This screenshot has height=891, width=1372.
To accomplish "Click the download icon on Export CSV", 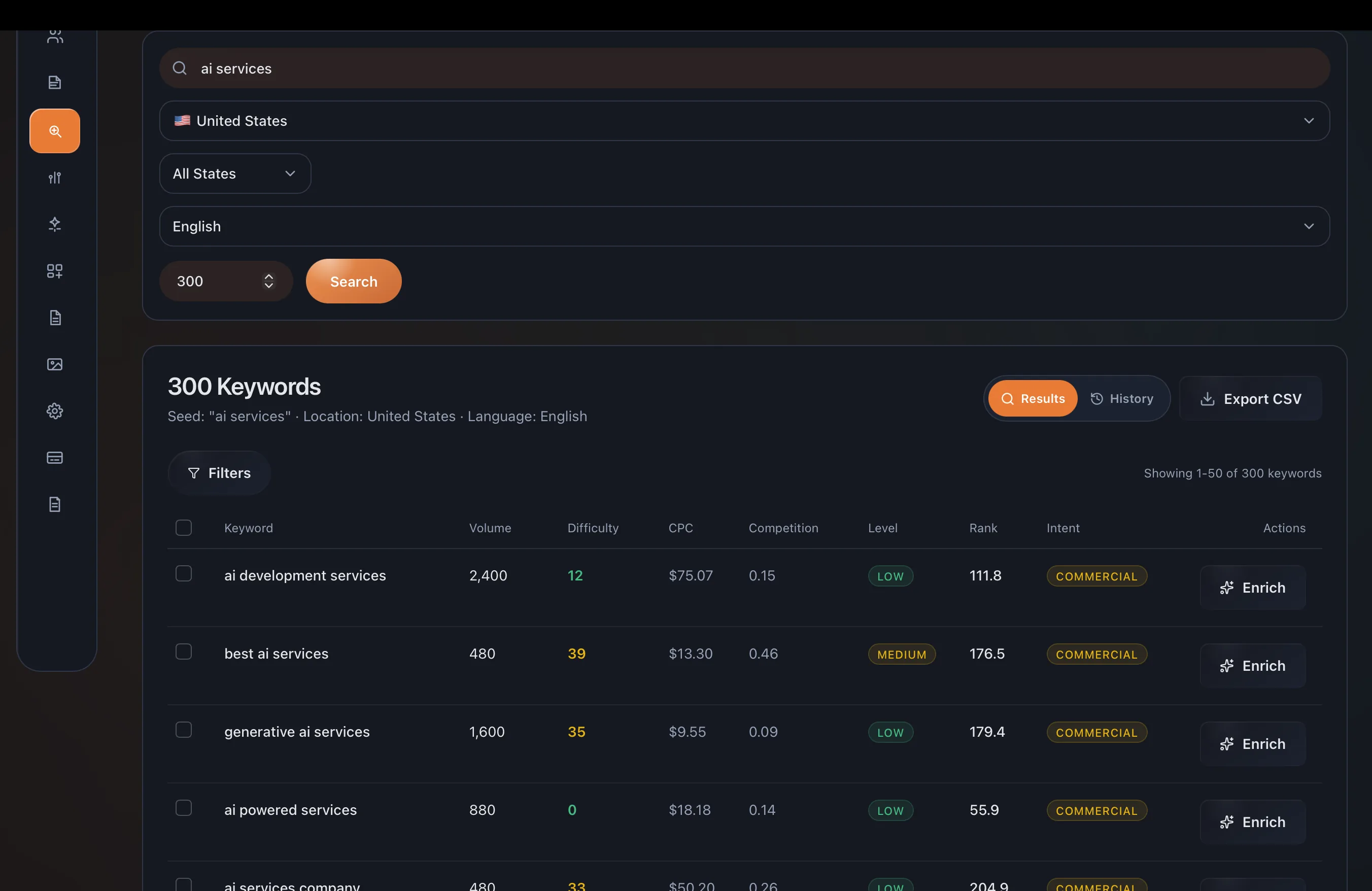I will click(x=1208, y=399).
